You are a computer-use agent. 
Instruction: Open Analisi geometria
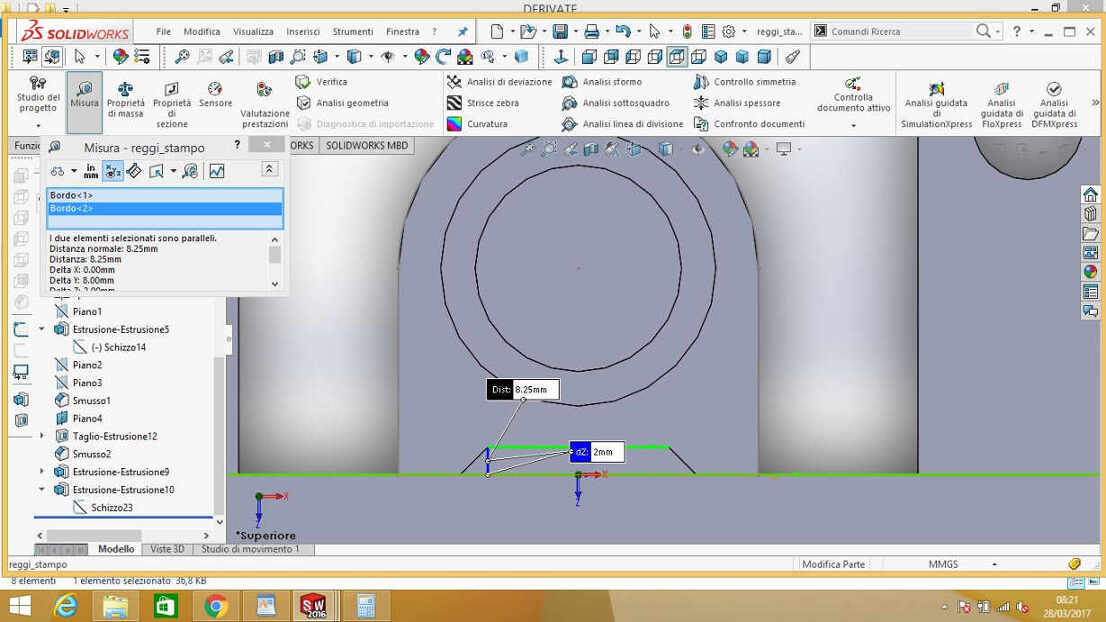342,103
